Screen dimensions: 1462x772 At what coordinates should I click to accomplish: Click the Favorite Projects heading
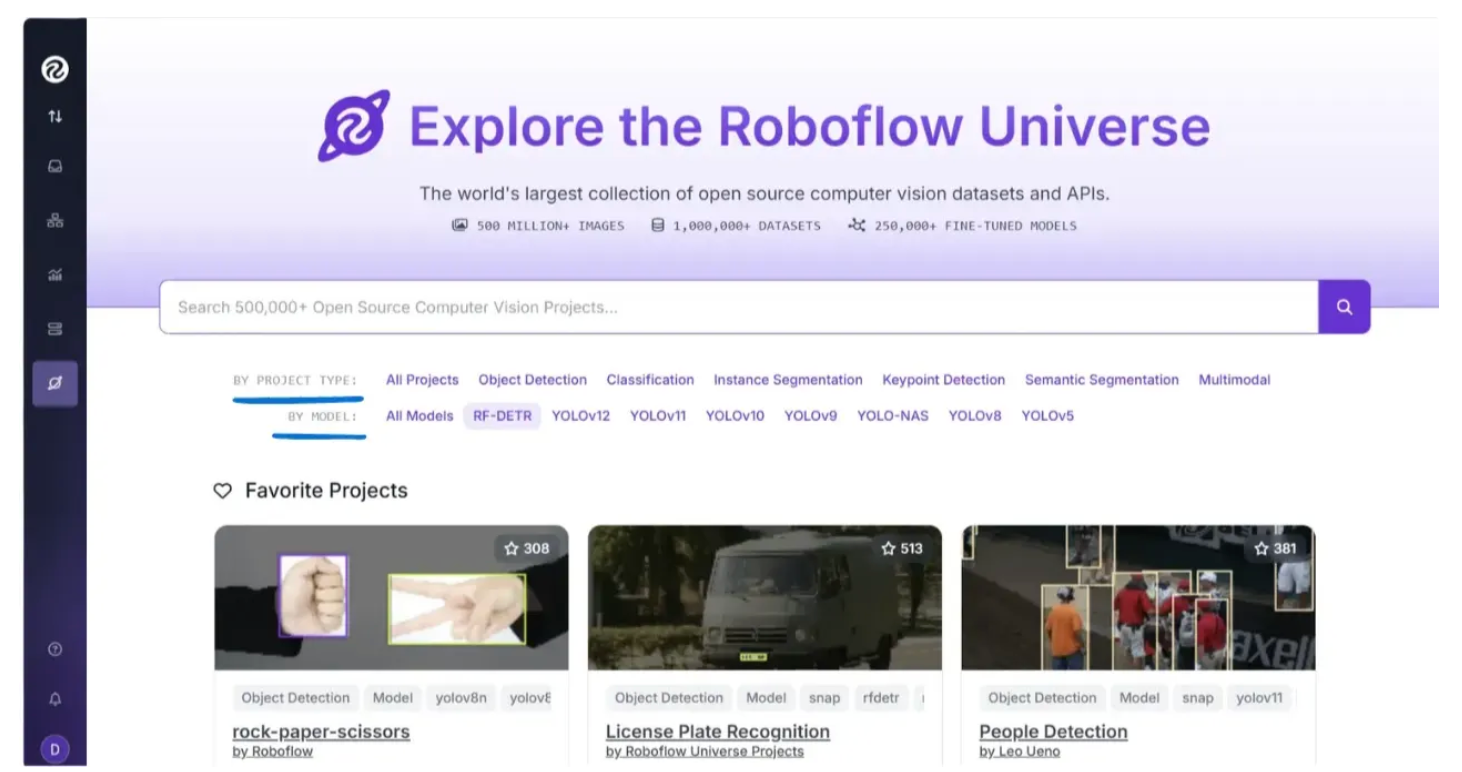pos(326,491)
